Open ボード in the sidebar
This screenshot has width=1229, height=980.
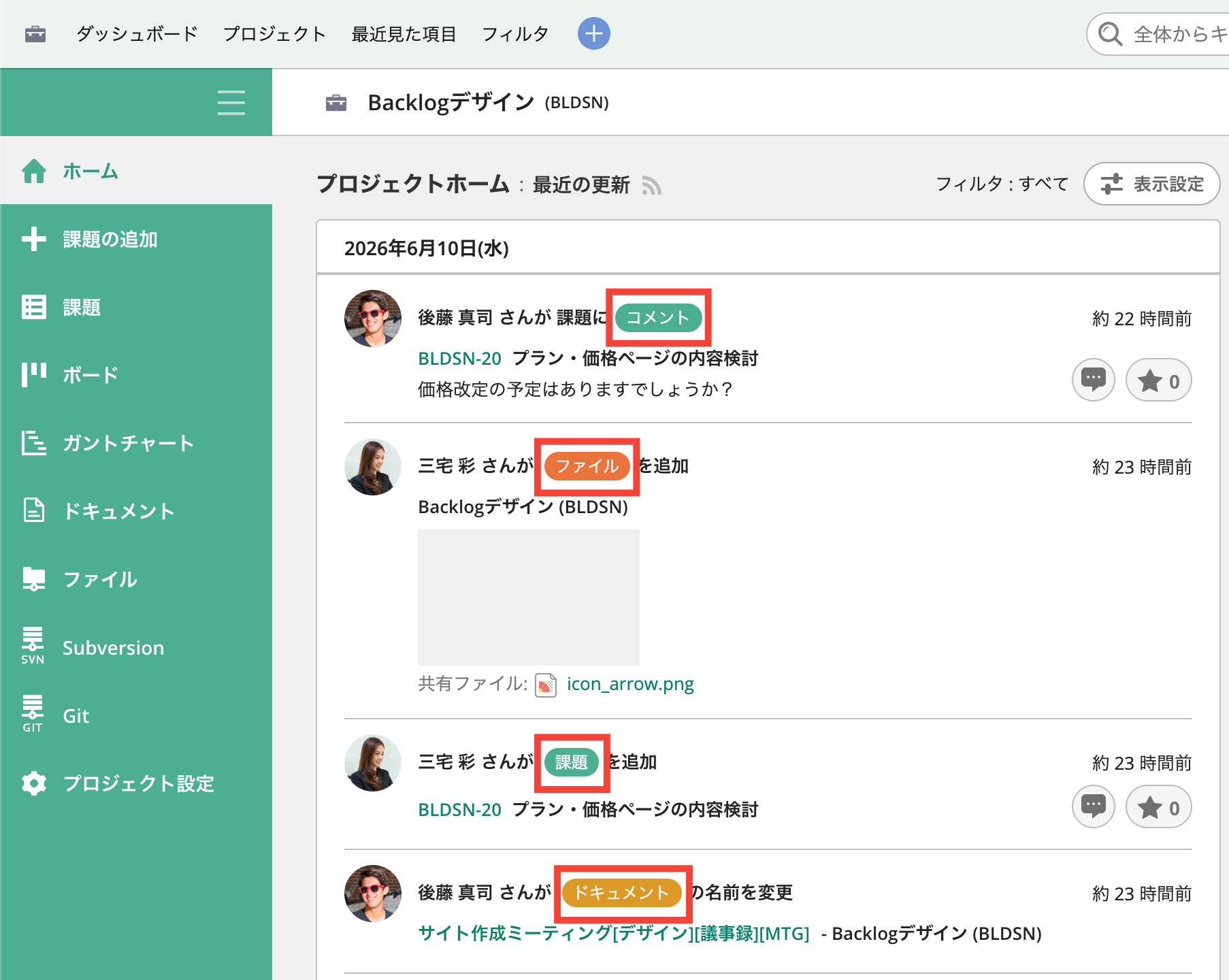136,375
